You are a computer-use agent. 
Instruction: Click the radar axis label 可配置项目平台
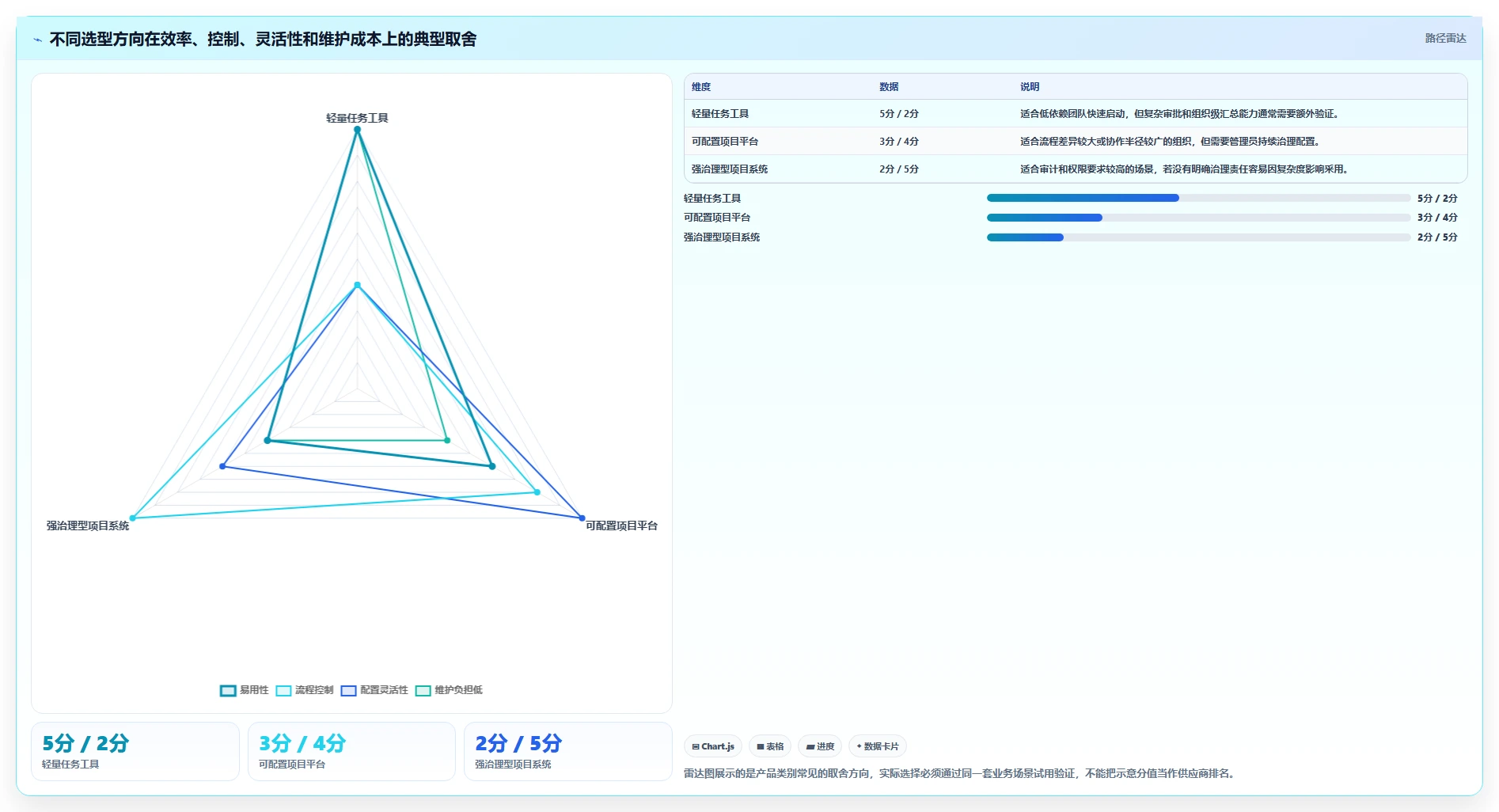621,526
